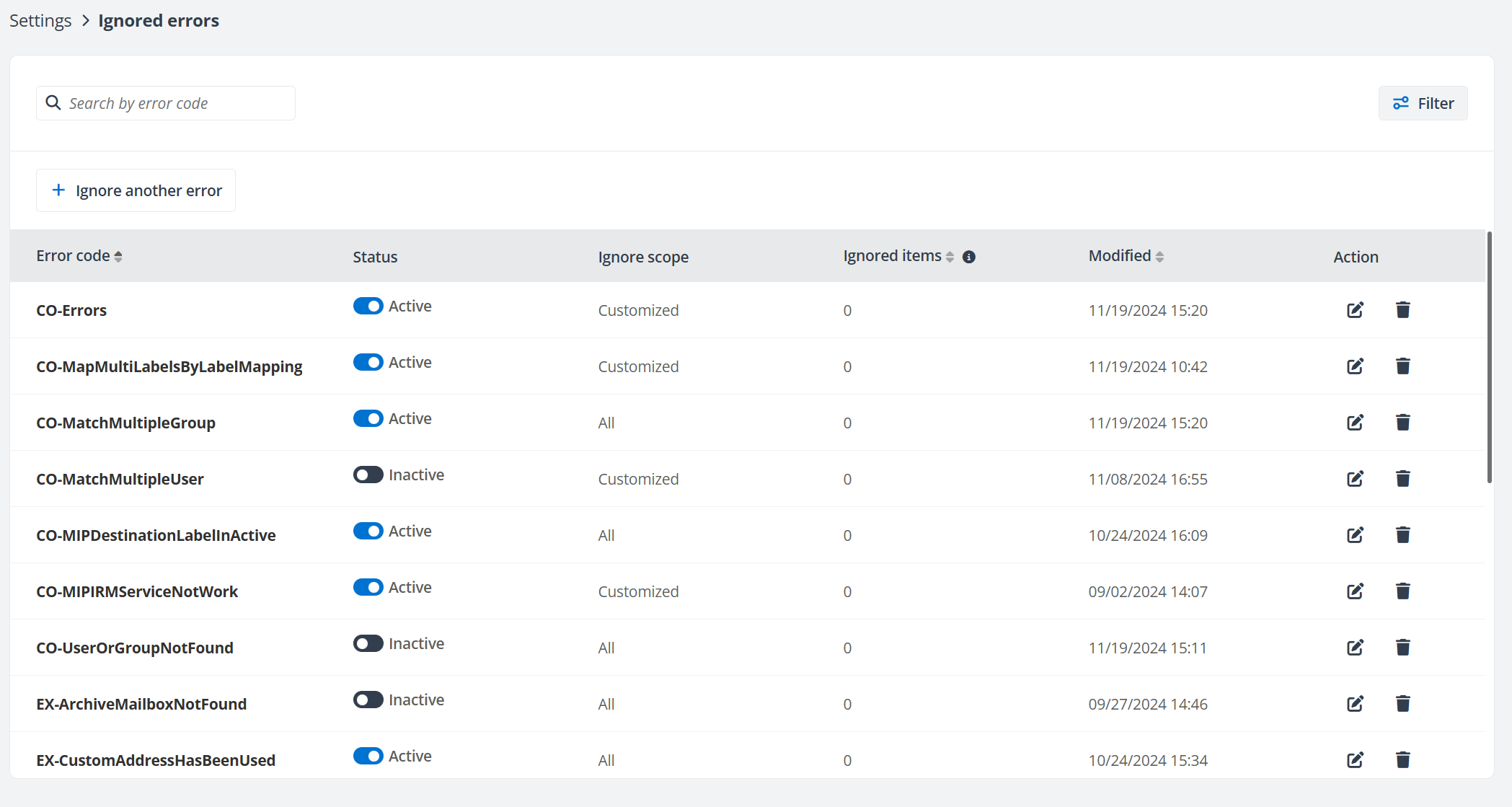Delete the CO-MapMultiLabelsByLabelMapping entry
The height and width of the screenshot is (807, 1512).
[1402, 366]
